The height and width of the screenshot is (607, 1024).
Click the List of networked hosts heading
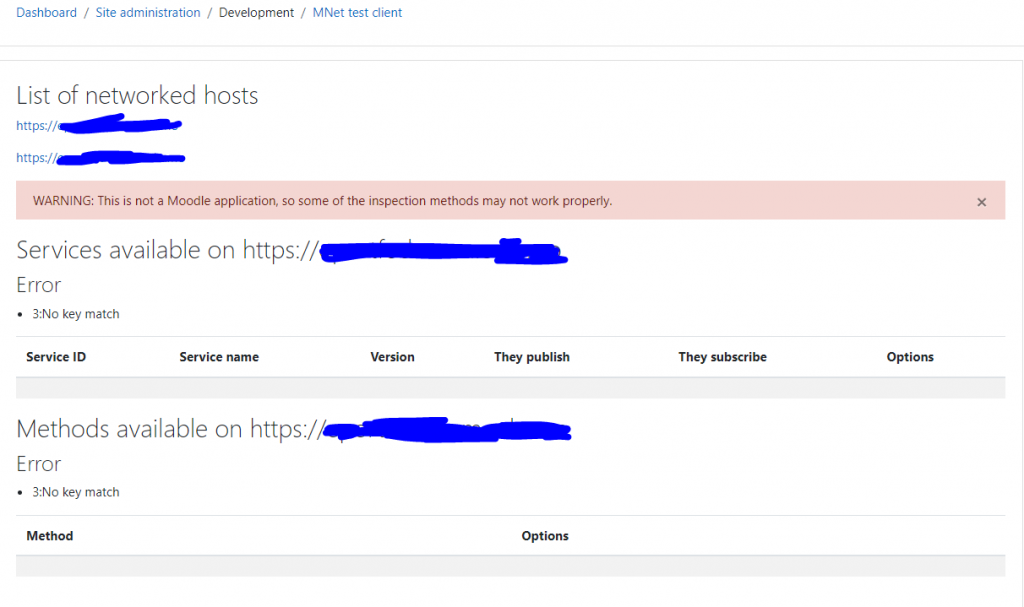pos(137,96)
